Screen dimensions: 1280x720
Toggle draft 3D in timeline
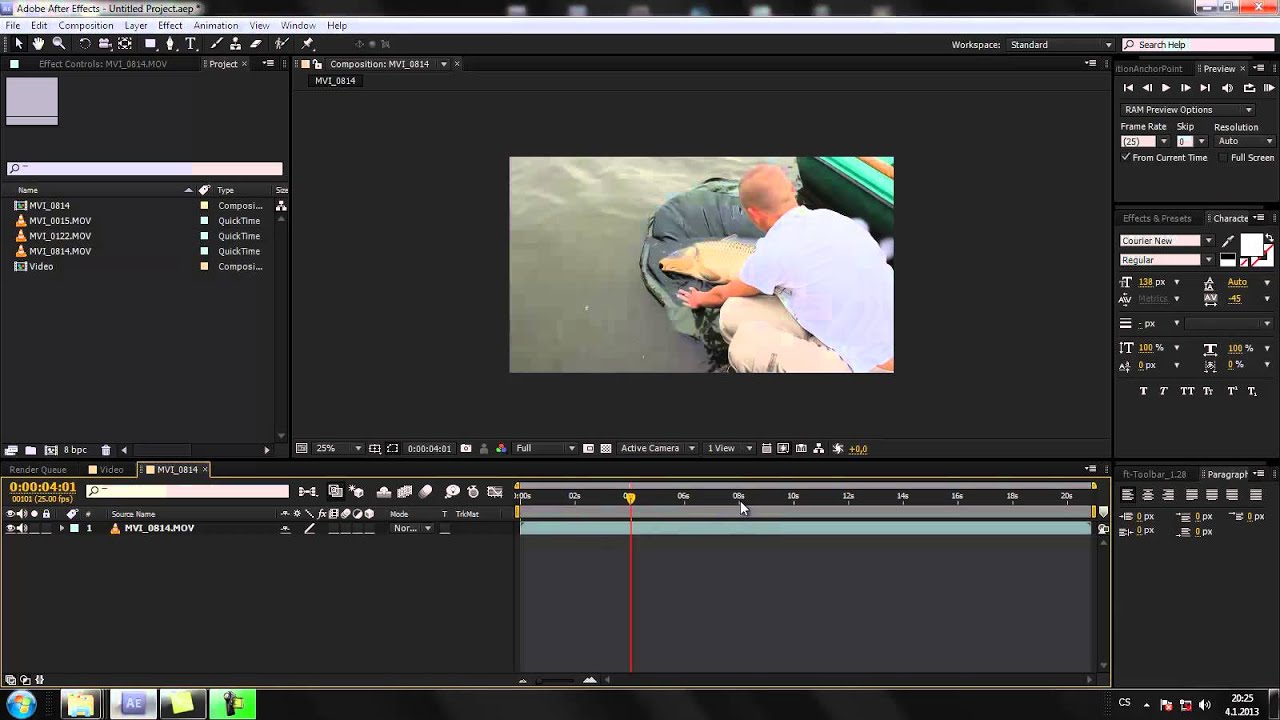[356, 491]
